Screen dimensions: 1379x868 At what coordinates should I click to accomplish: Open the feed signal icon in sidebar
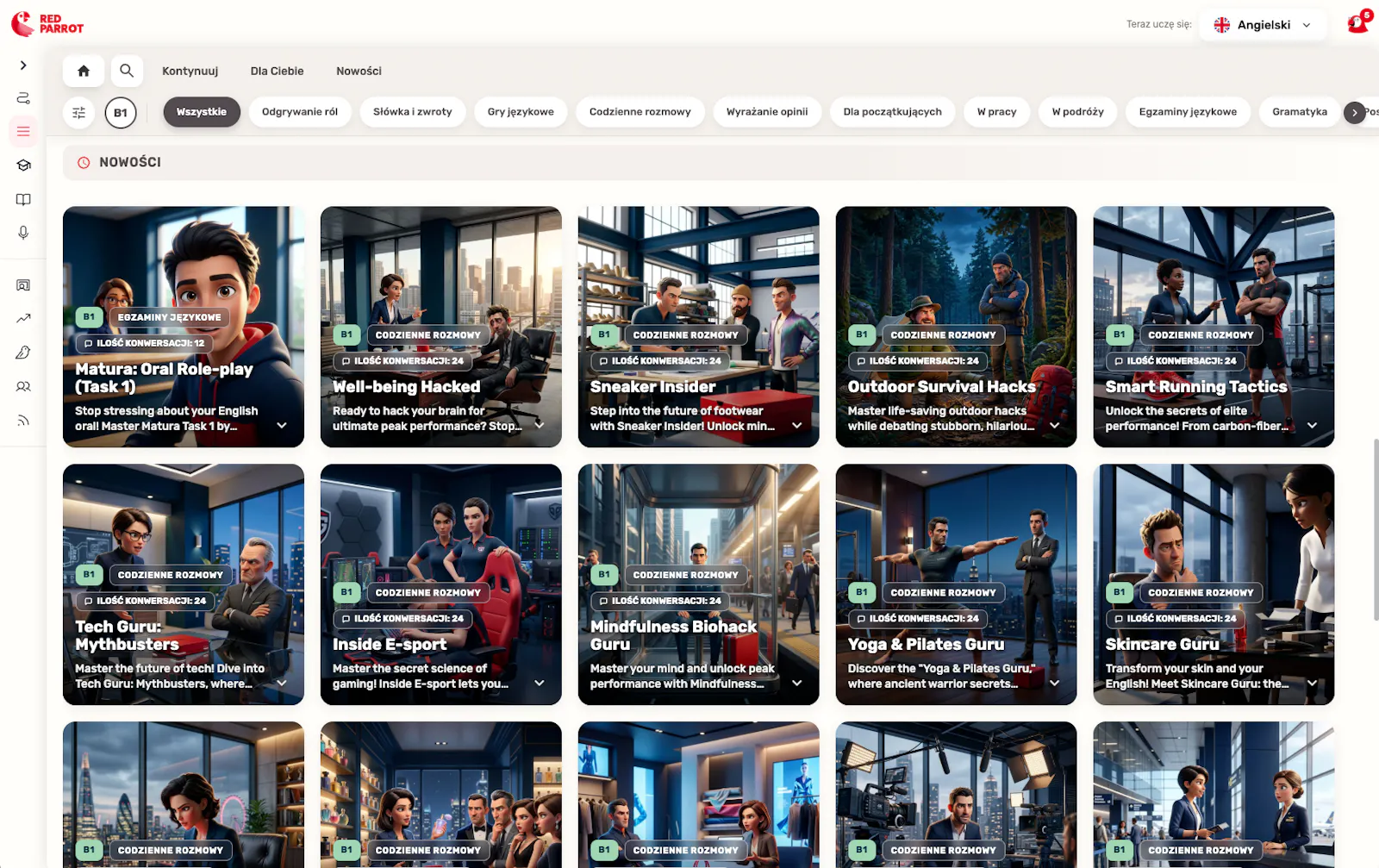click(x=23, y=421)
